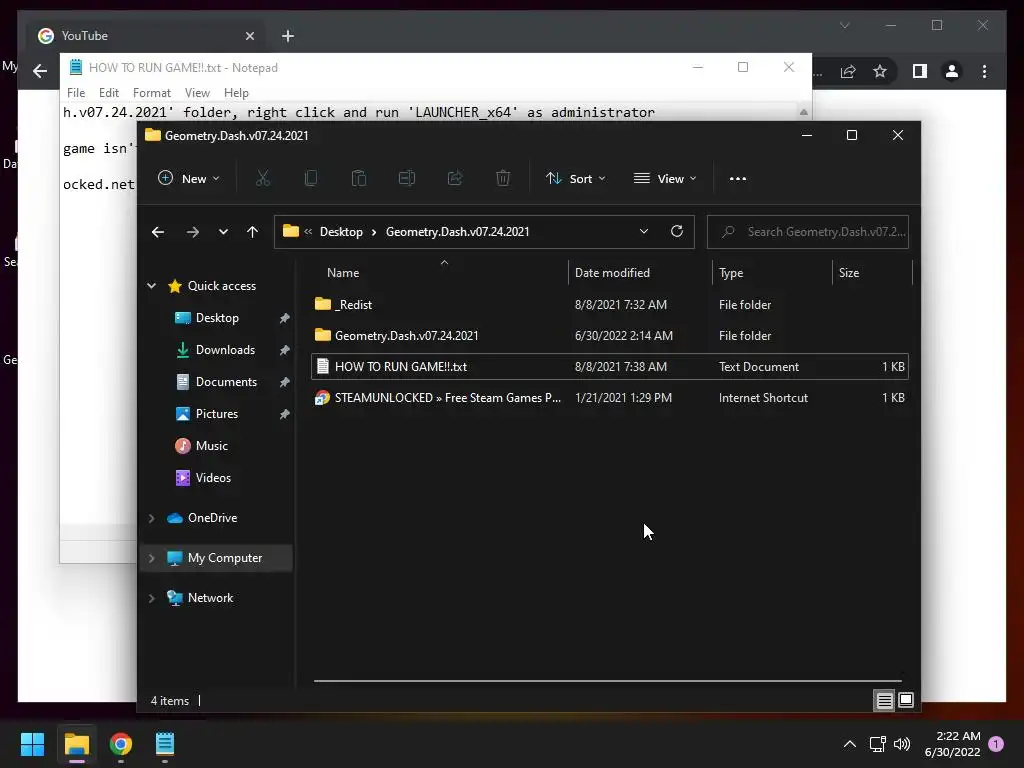Open Notepad's File menu
This screenshot has height=768, width=1024.
tap(76, 93)
